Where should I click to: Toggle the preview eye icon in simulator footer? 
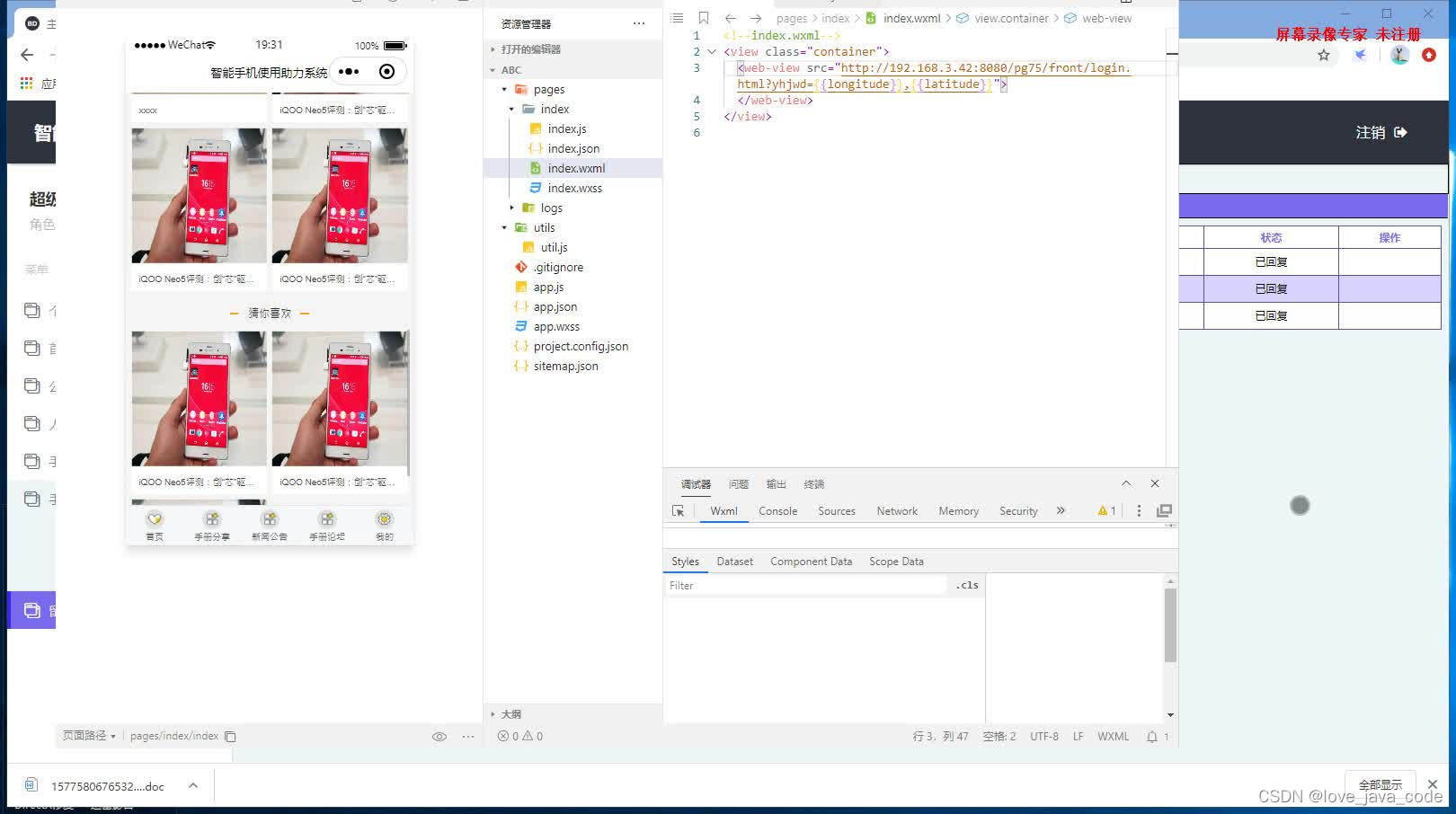click(439, 737)
